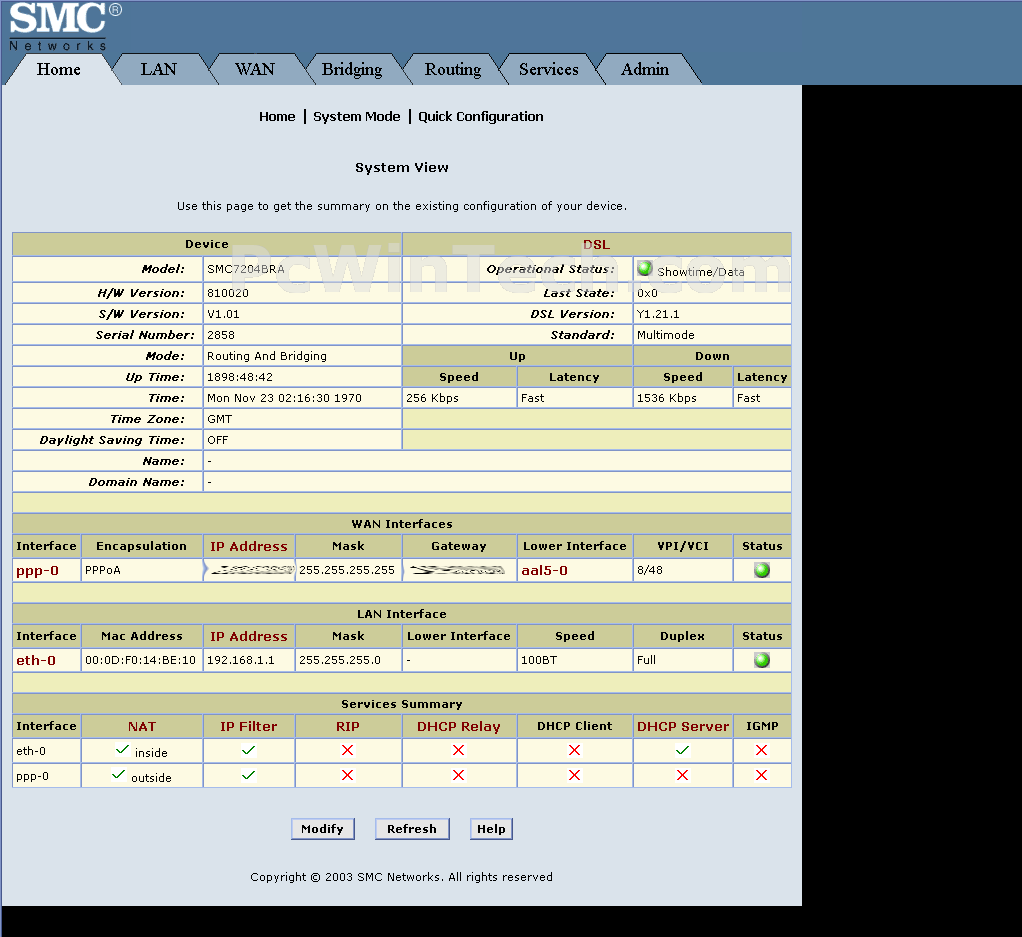Image resolution: width=1022 pixels, height=937 pixels.
Task: Click the eth-0 LAN status green light
Action: click(761, 660)
